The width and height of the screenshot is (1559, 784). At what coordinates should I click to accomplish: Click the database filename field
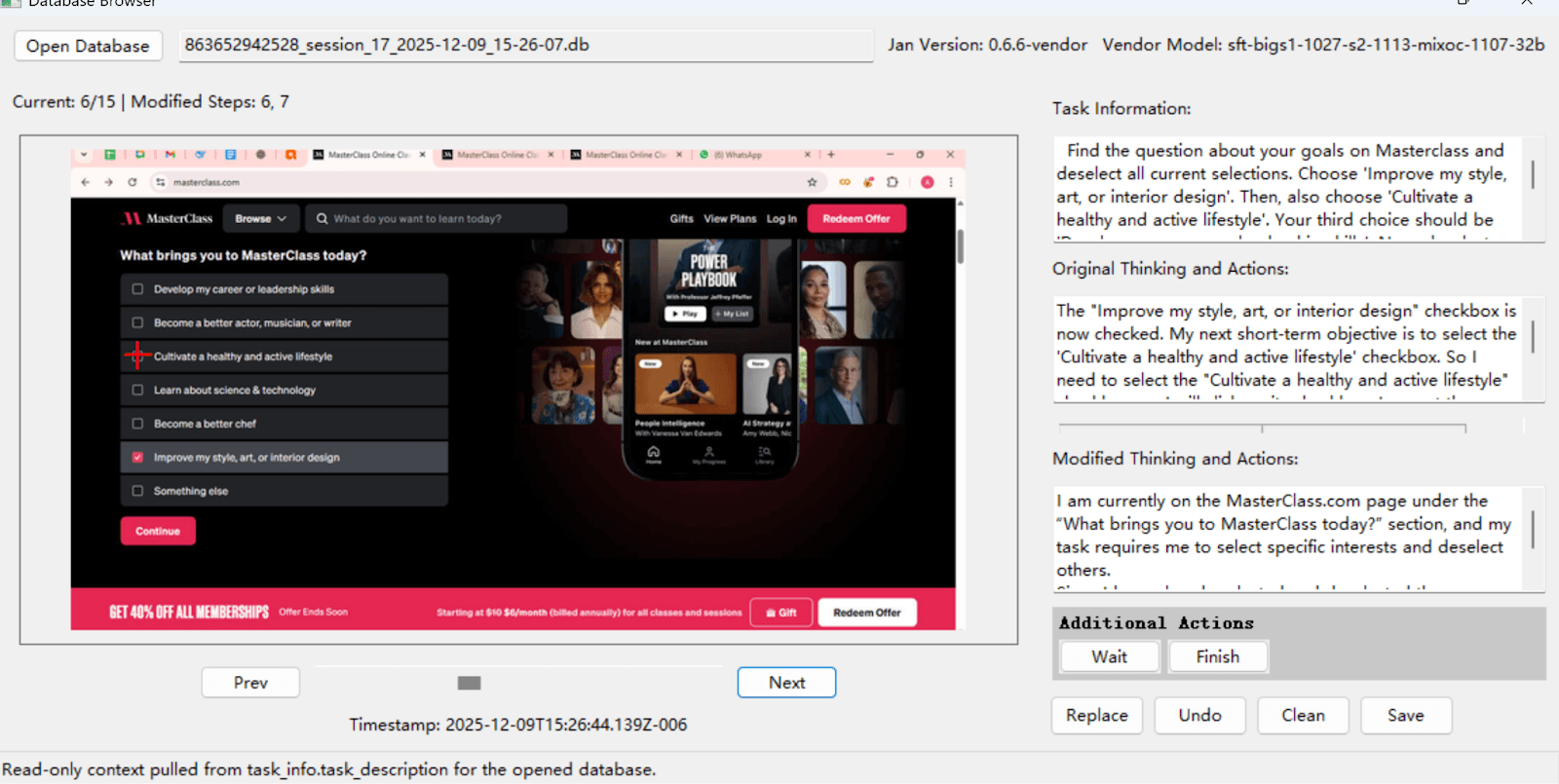(x=526, y=46)
